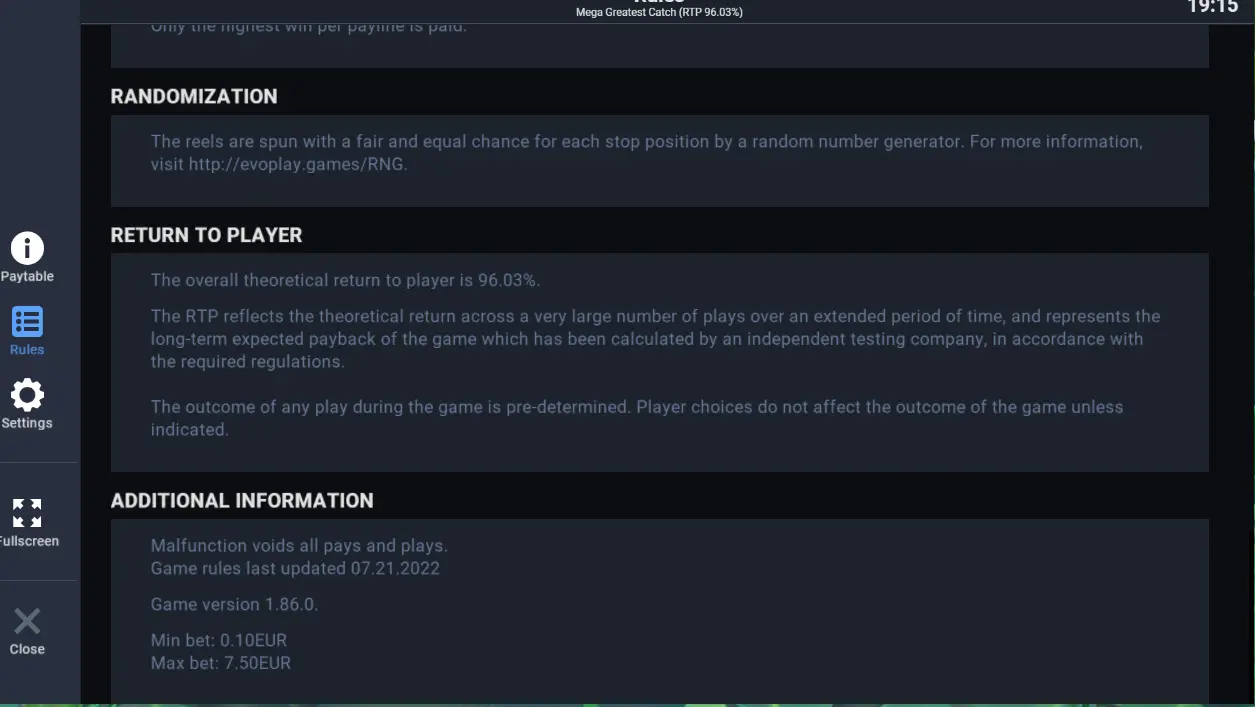
Task: Click the Game version 1.86.0 line
Action: pyautogui.click(x=234, y=605)
